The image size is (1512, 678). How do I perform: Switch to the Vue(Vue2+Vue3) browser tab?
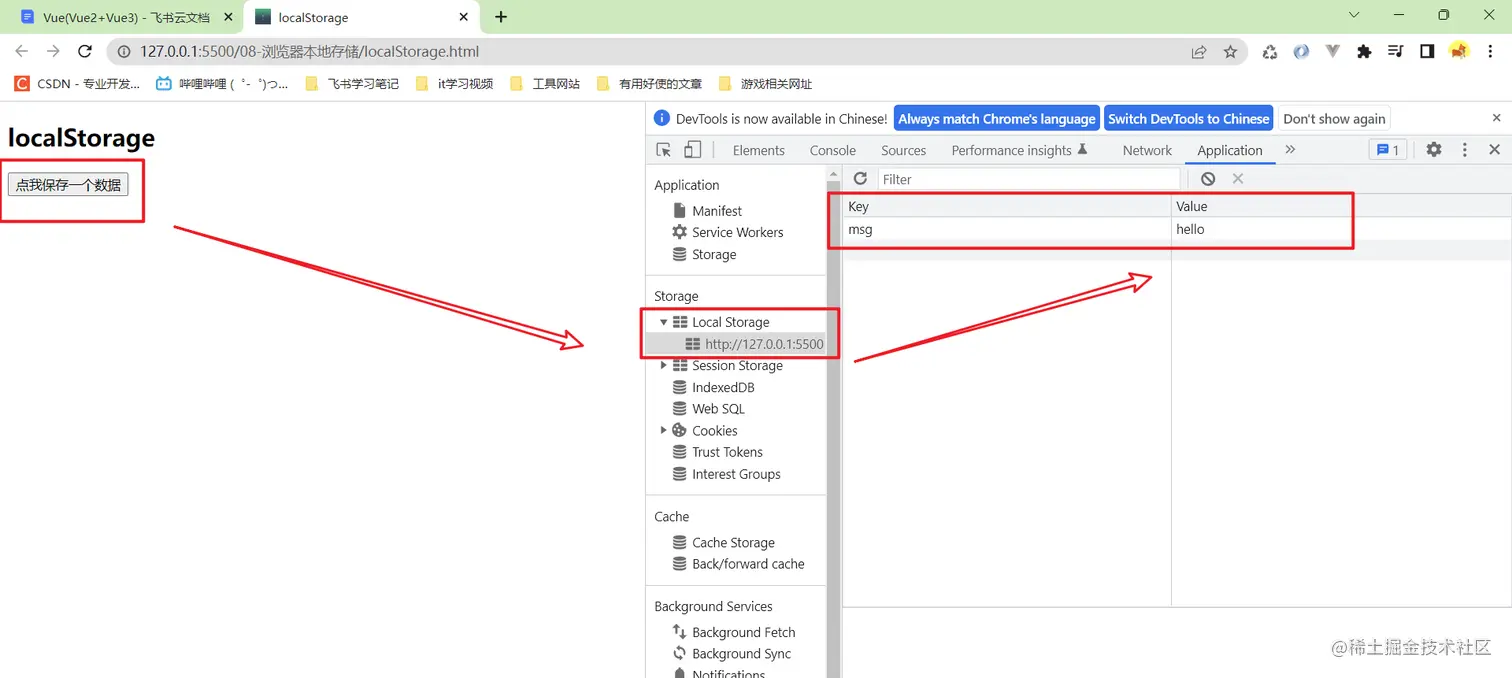point(127,17)
